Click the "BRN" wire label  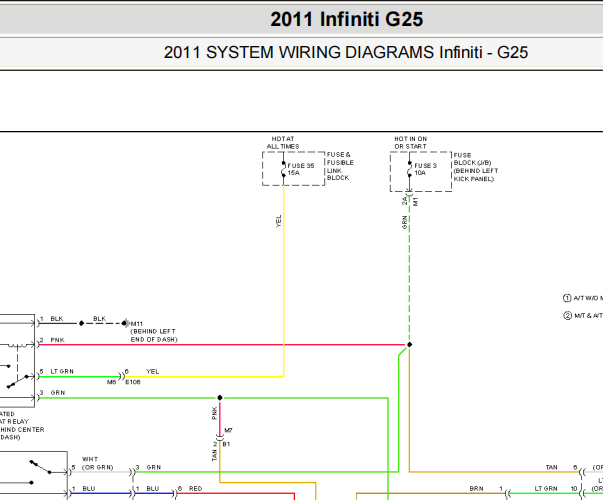476,488
